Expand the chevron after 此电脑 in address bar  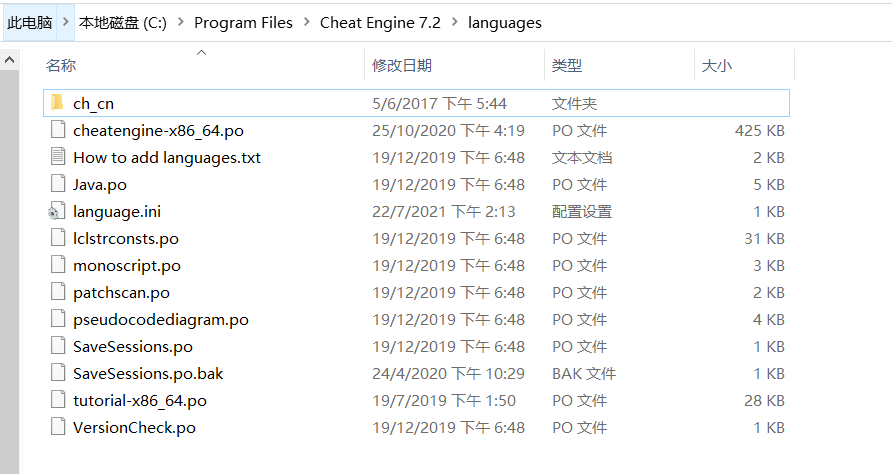pyautogui.click(x=65, y=22)
